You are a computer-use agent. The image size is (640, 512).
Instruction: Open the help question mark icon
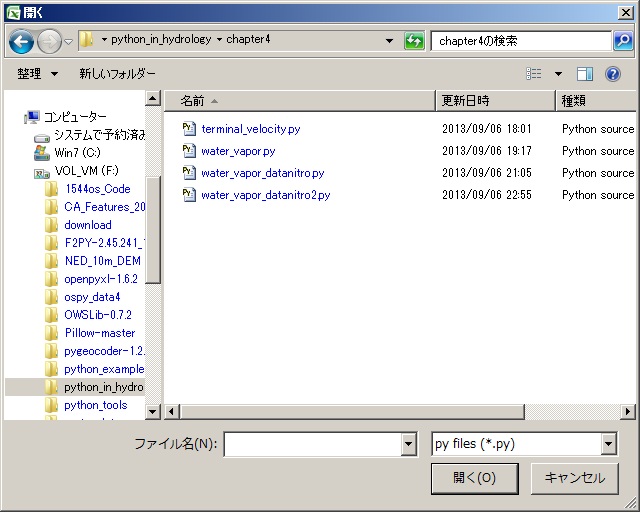pyautogui.click(x=612, y=74)
